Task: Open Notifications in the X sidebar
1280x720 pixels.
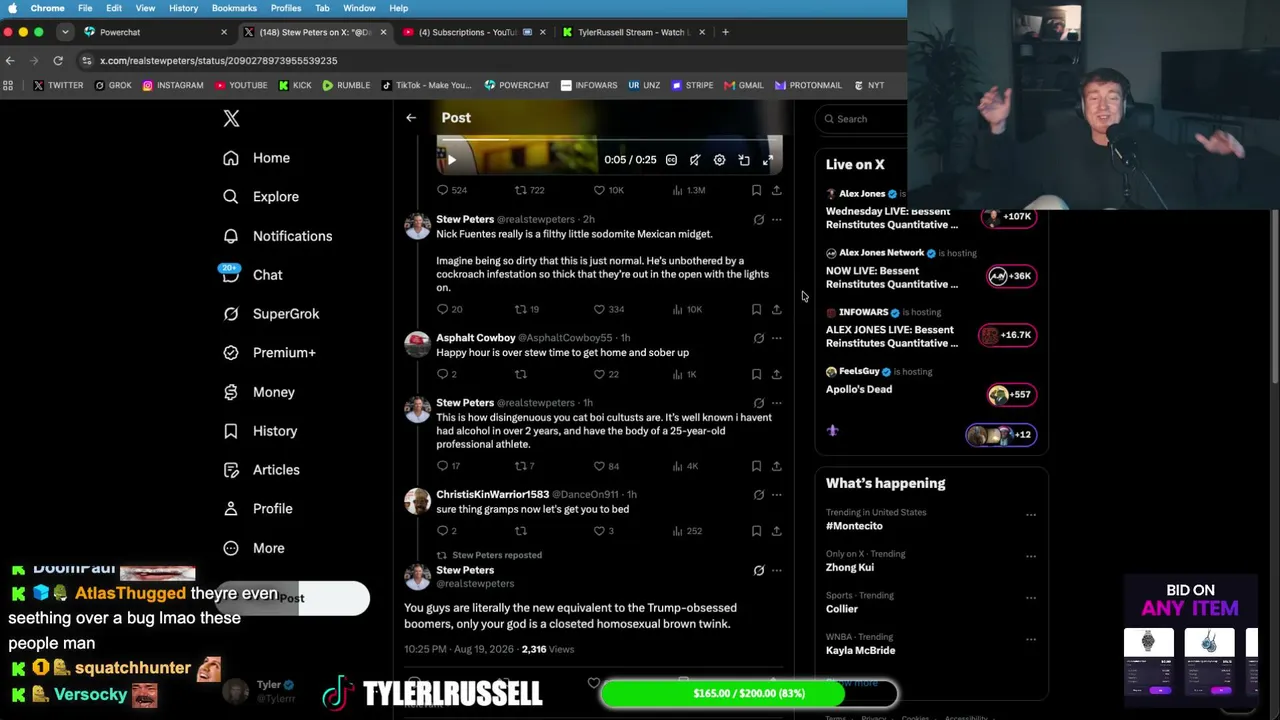Action: pos(277,236)
